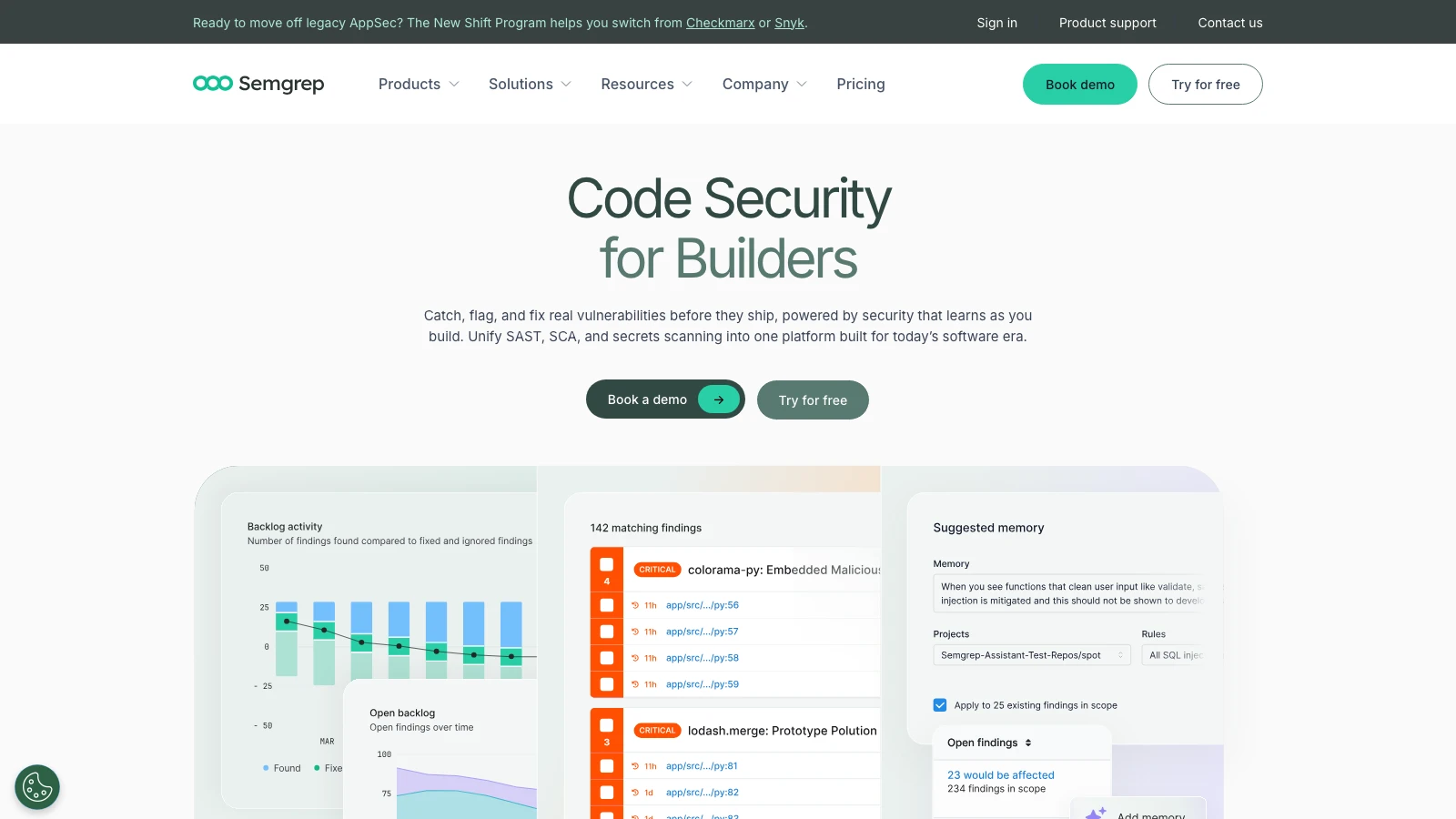This screenshot has height=819, width=1456.
Task: Toggle checkbox for lodash.merge finding group
Action: click(607, 725)
